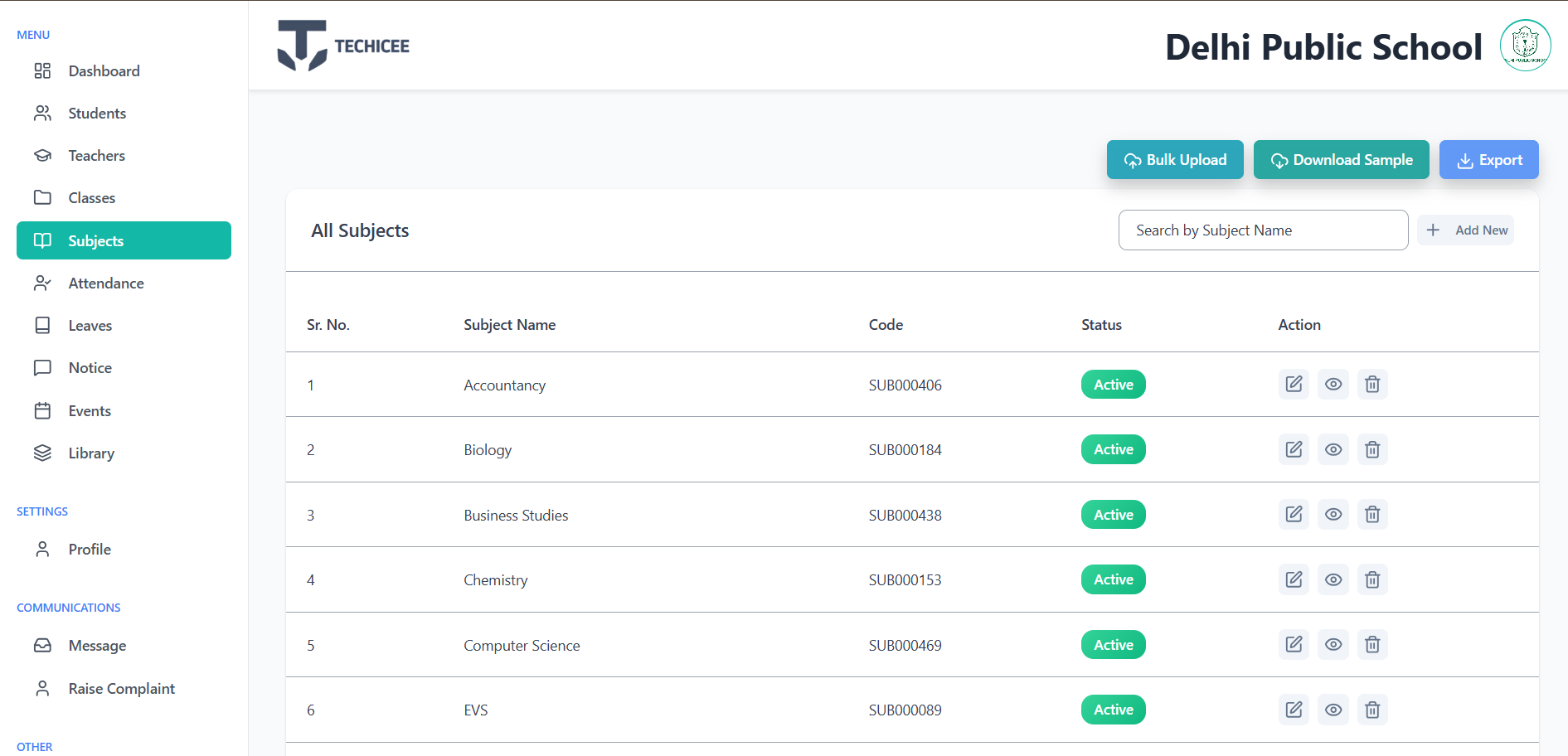1568x756 pixels.
Task: Click the edit pencil icon for Accountancy
Action: [x=1294, y=384]
